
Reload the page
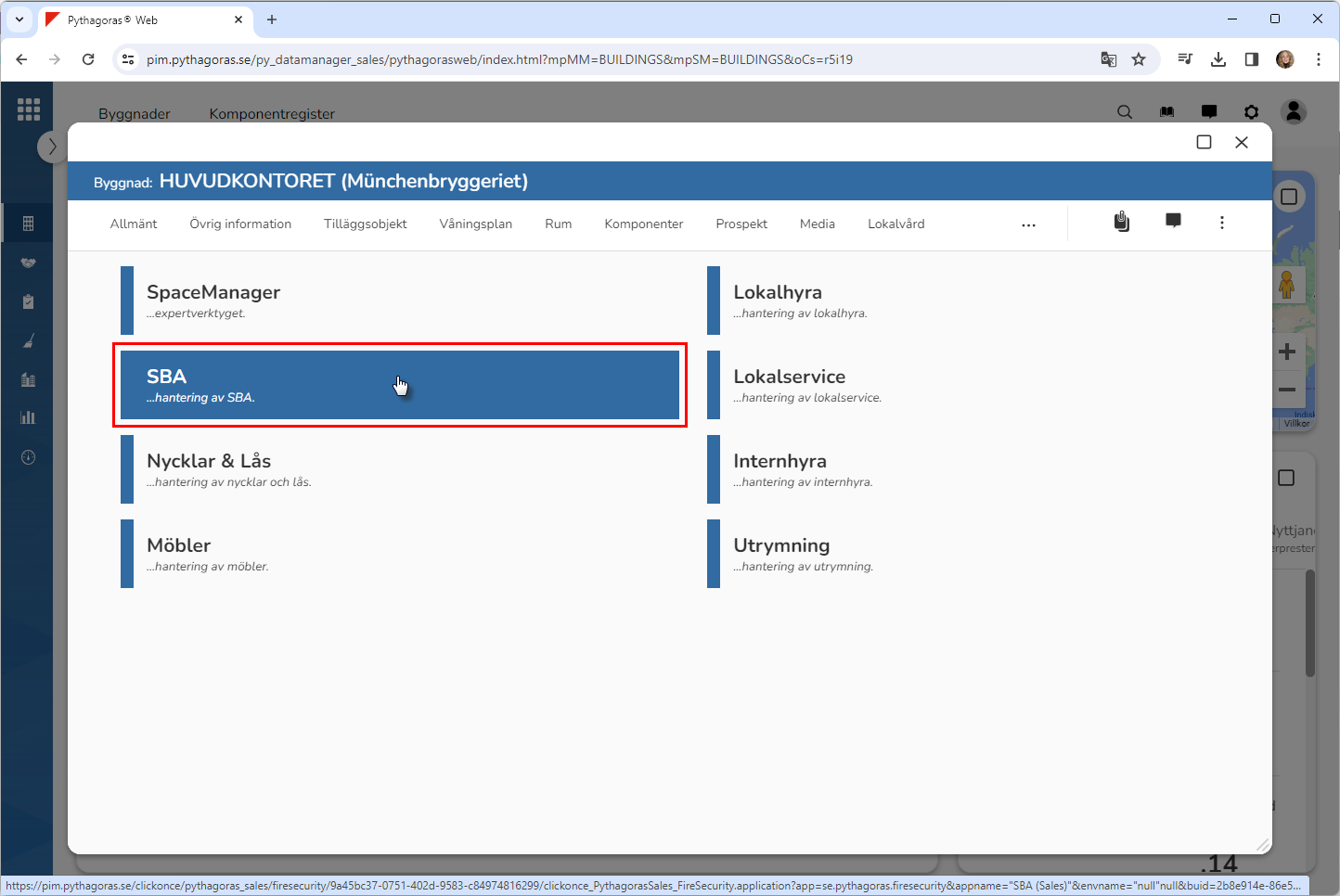88,59
